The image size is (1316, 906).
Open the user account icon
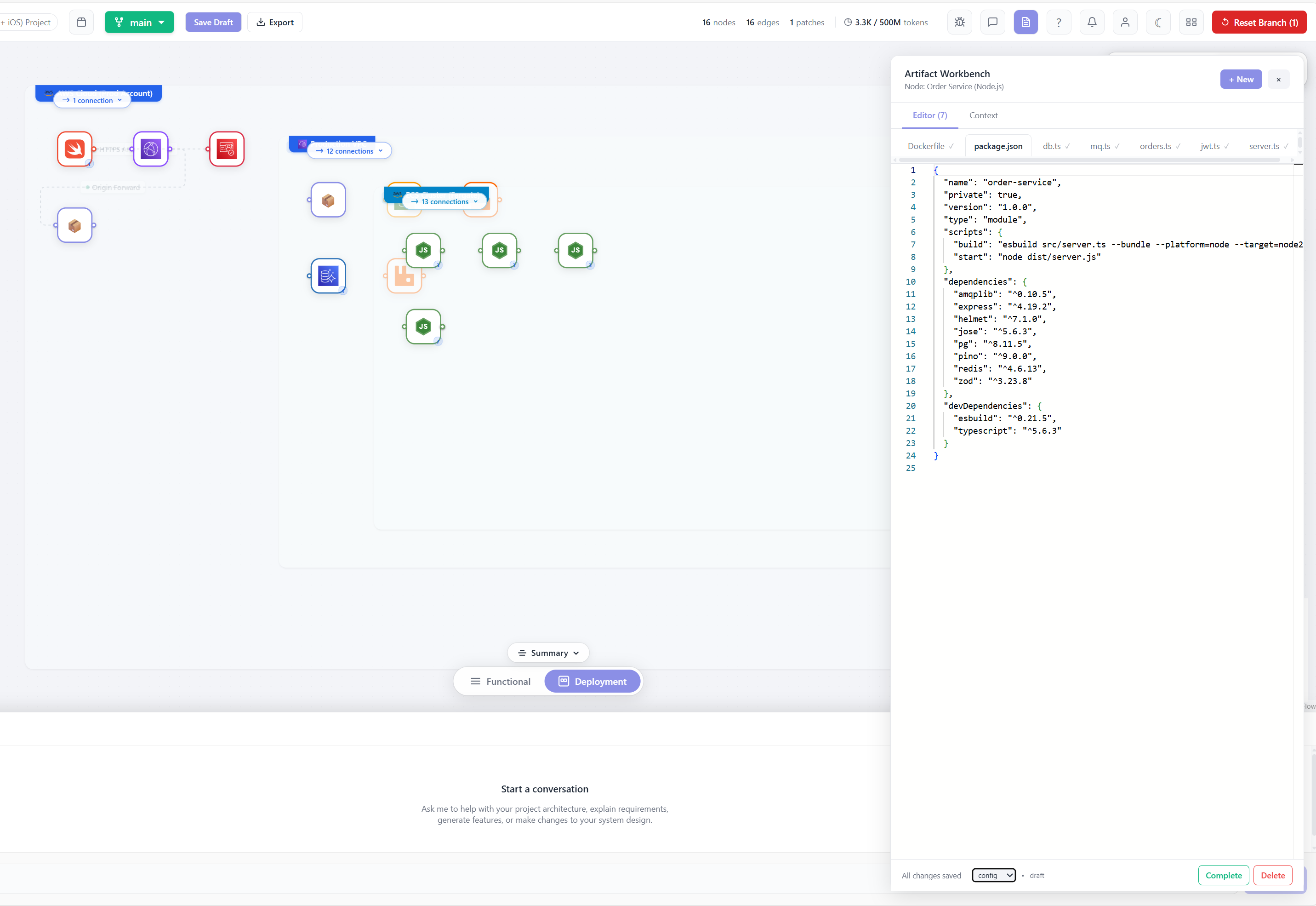1125,22
